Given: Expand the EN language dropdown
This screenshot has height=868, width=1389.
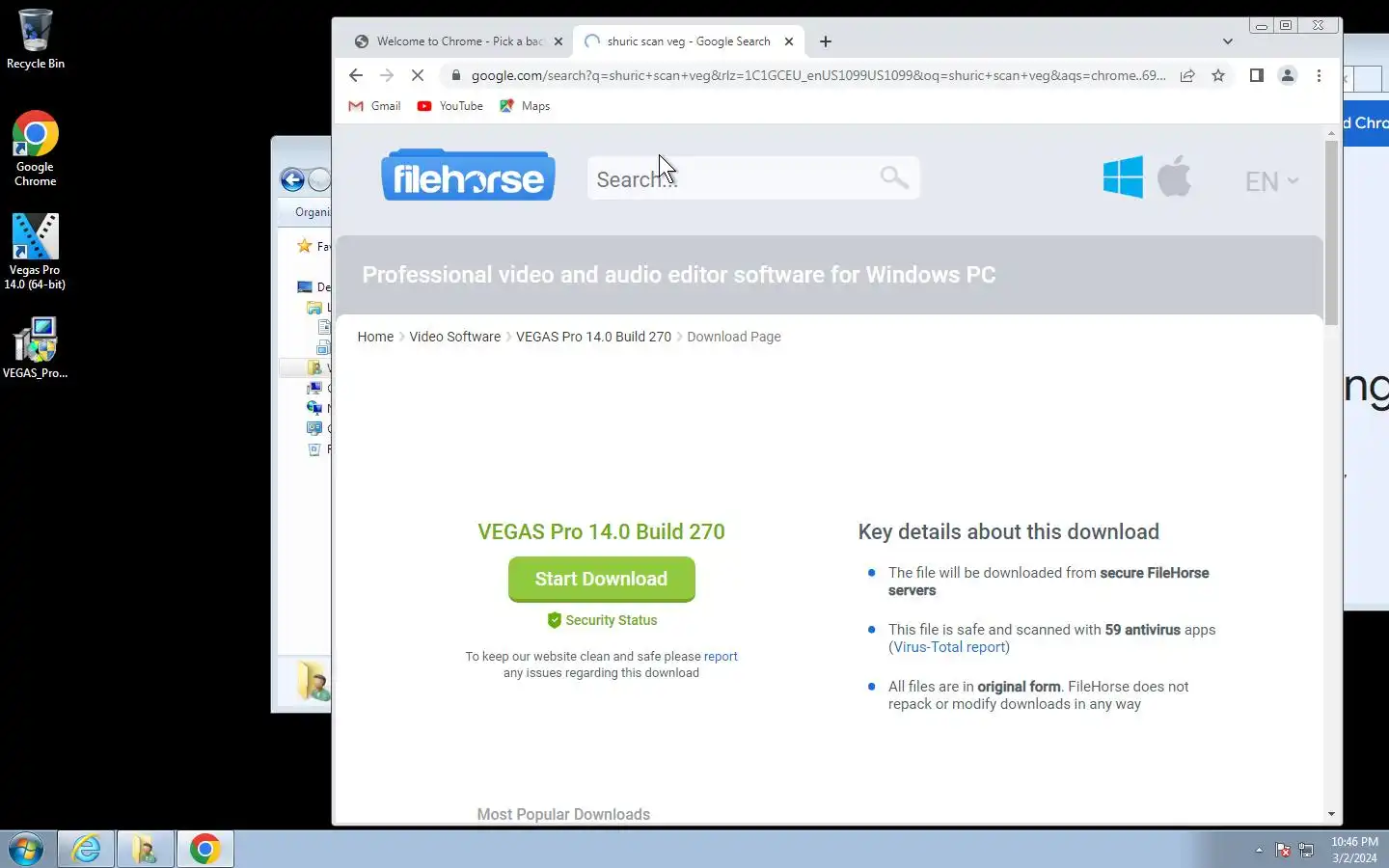Looking at the screenshot, I should click(x=1271, y=181).
